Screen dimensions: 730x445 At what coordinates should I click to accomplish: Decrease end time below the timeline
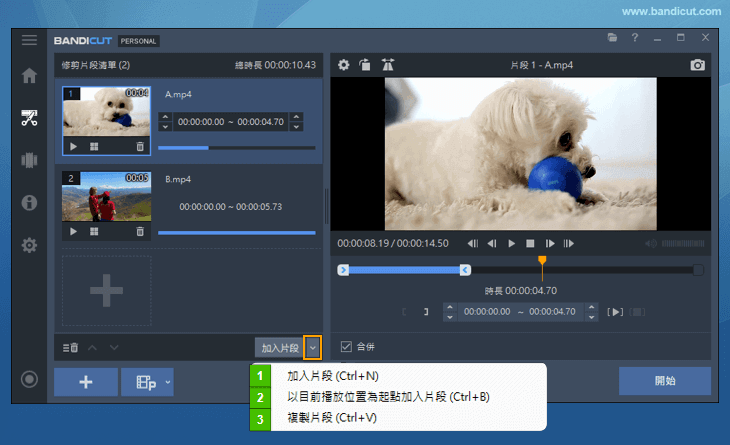591,317
